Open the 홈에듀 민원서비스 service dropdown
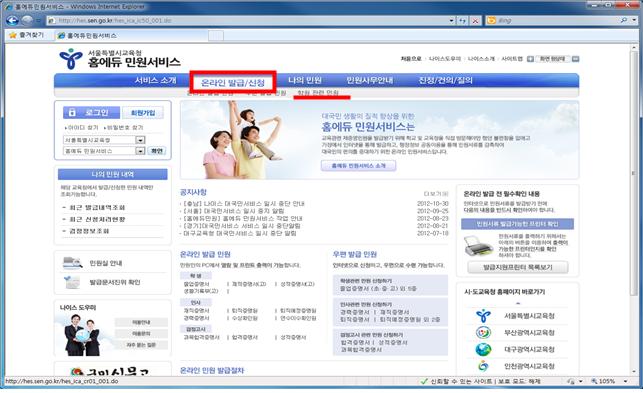The width and height of the screenshot is (643, 393). (x=104, y=151)
